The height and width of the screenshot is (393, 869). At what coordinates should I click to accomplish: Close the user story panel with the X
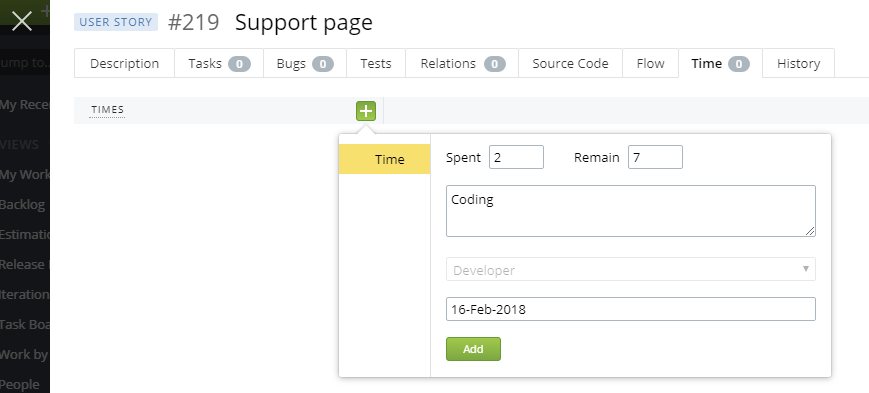coord(22,21)
